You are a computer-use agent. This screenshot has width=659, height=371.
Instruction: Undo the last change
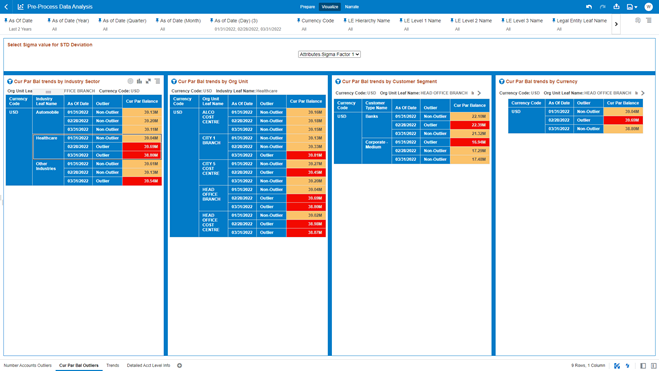pos(589,7)
